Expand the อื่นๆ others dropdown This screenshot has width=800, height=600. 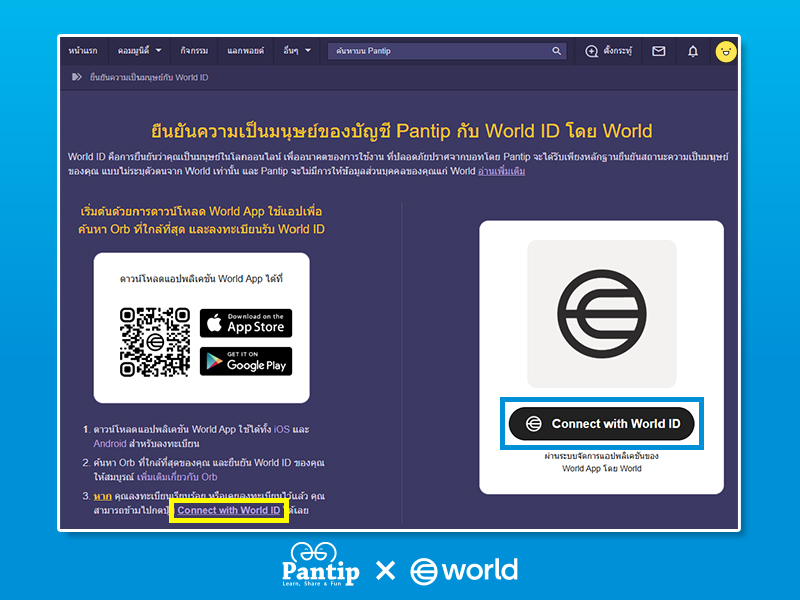click(x=297, y=51)
